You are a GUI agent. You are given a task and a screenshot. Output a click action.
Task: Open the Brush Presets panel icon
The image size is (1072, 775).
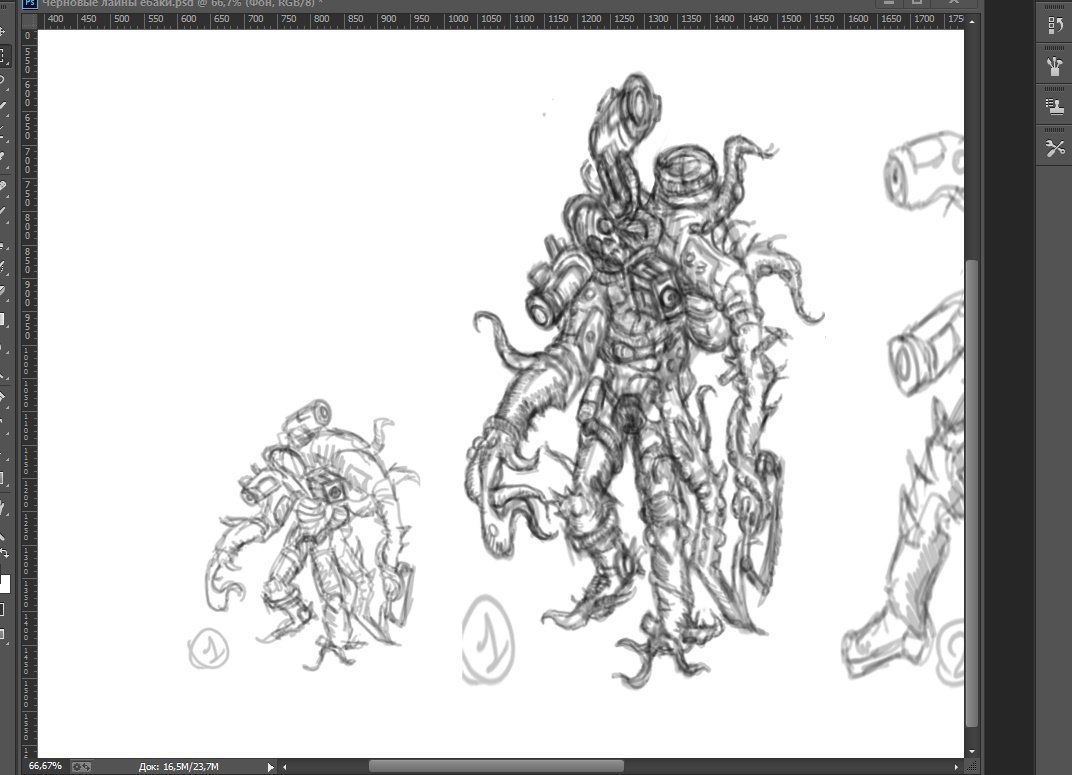pyautogui.click(x=1054, y=66)
